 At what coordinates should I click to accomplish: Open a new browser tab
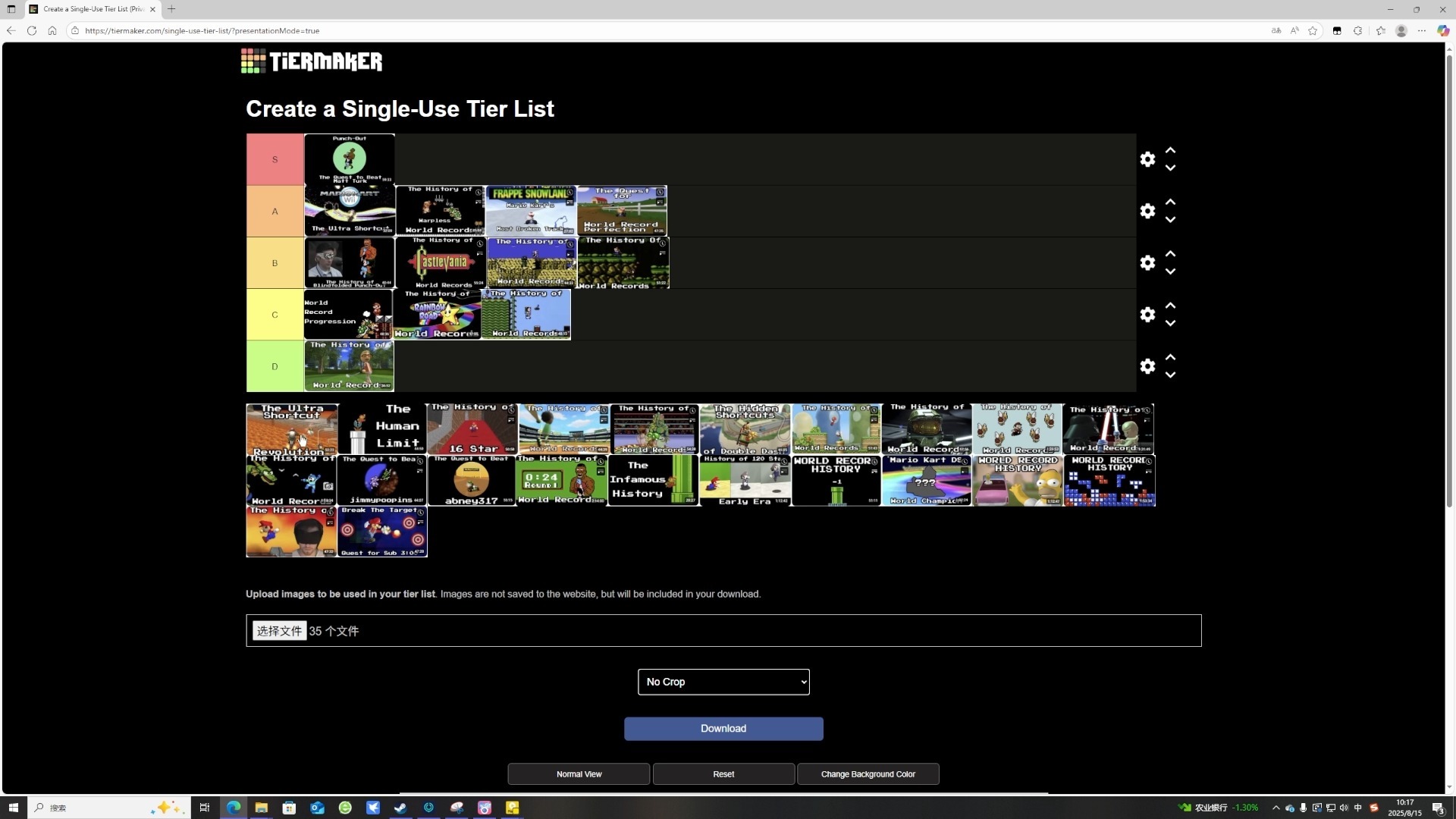(x=171, y=9)
